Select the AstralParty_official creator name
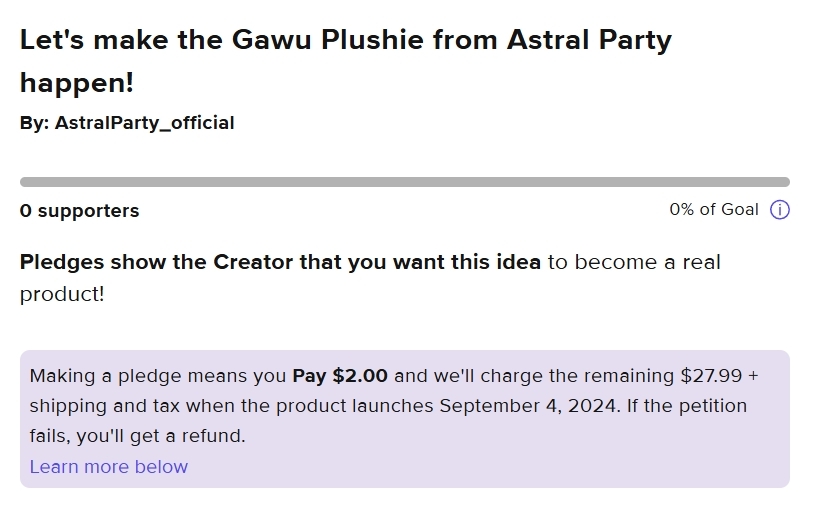The height and width of the screenshot is (524, 816). 145,123
